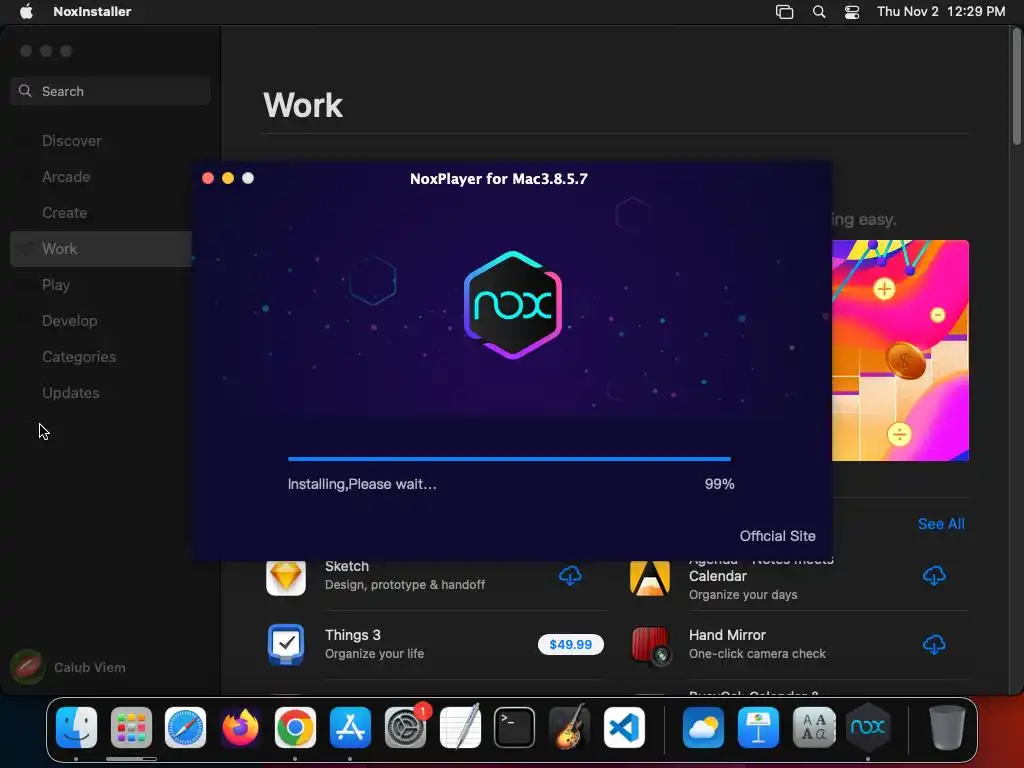Click the Hand Mirror app title
Image resolution: width=1024 pixels, height=768 pixels.
728,635
